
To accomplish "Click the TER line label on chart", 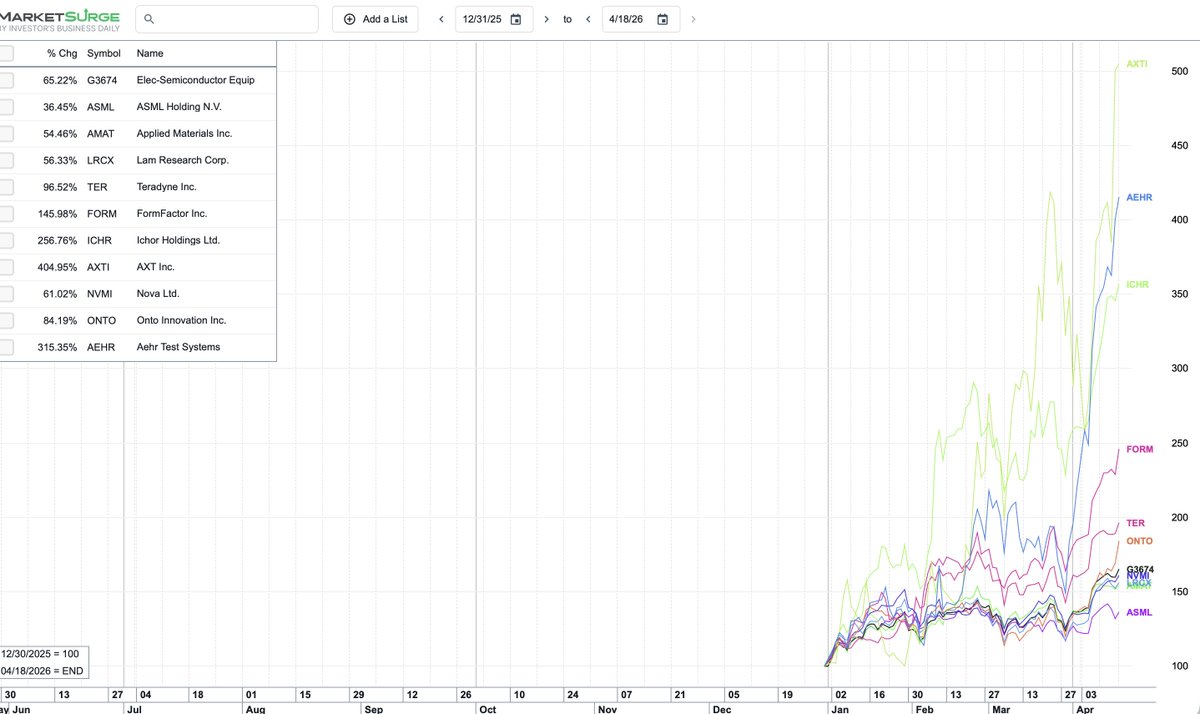I will (x=1135, y=523).
